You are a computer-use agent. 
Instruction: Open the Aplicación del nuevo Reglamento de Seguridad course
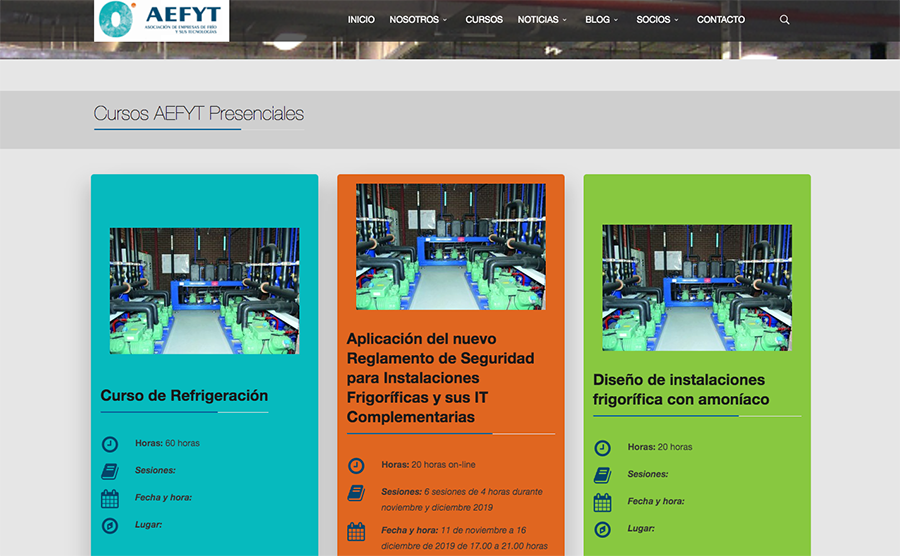[440, 378]
